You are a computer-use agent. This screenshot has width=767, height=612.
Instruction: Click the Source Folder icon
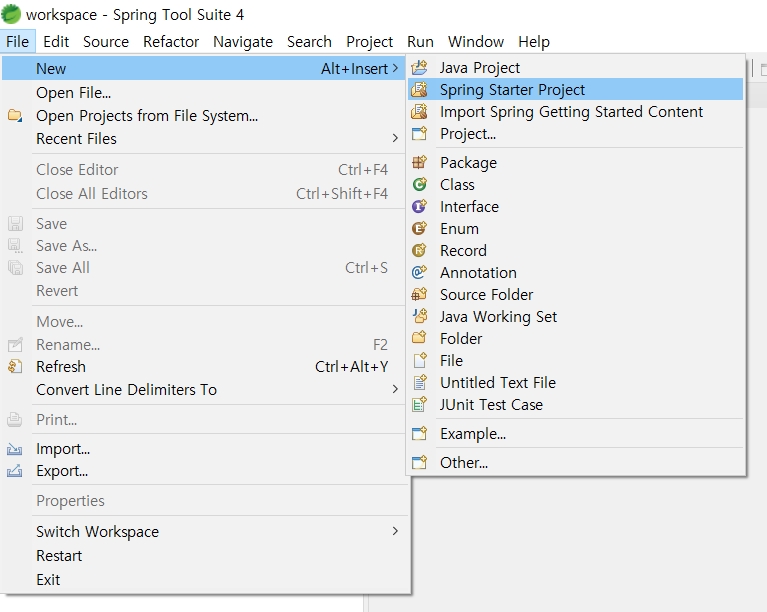click(x=419, y=295)
